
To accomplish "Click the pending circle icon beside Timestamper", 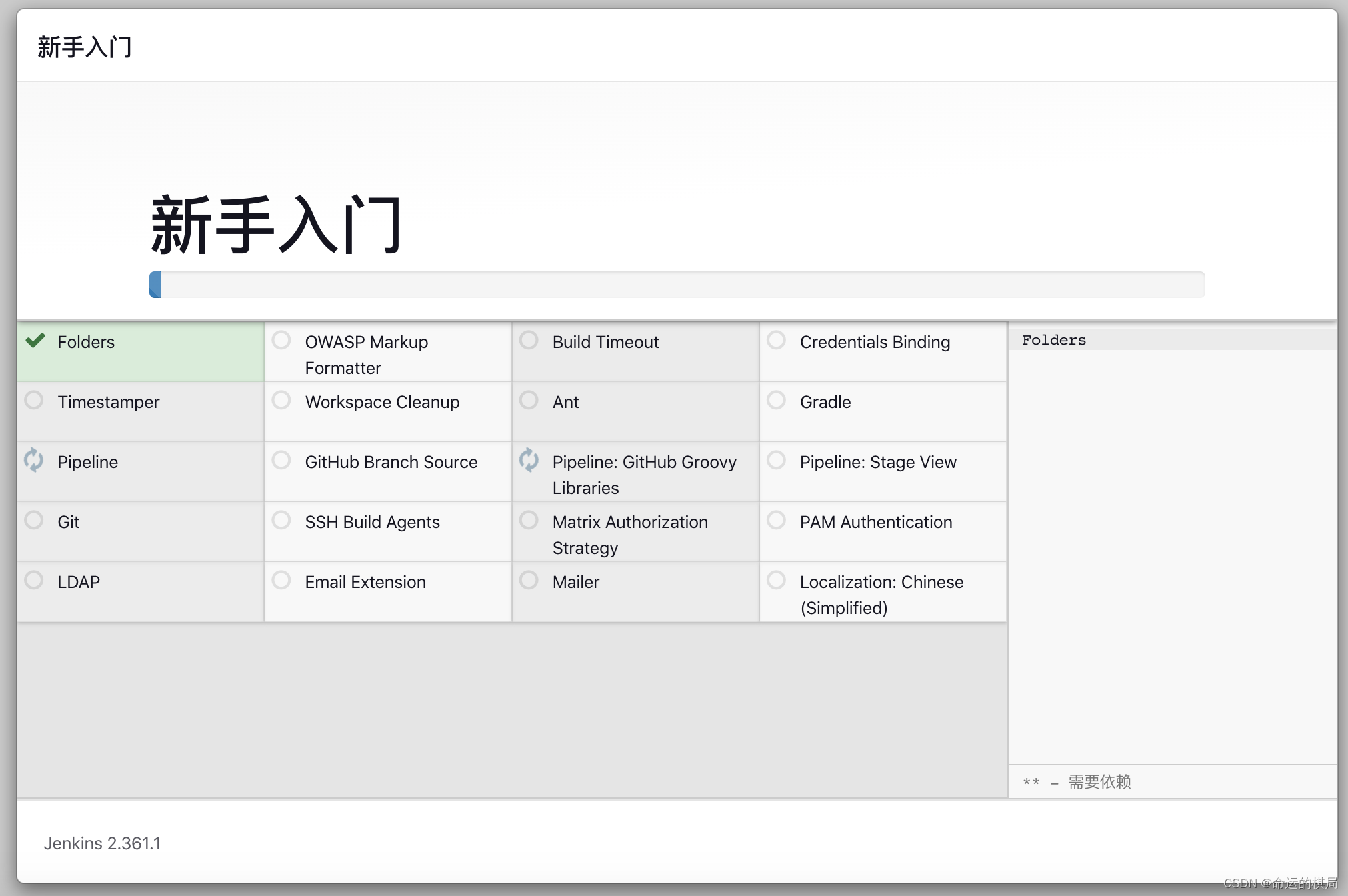I will click(x=34, y=401).
